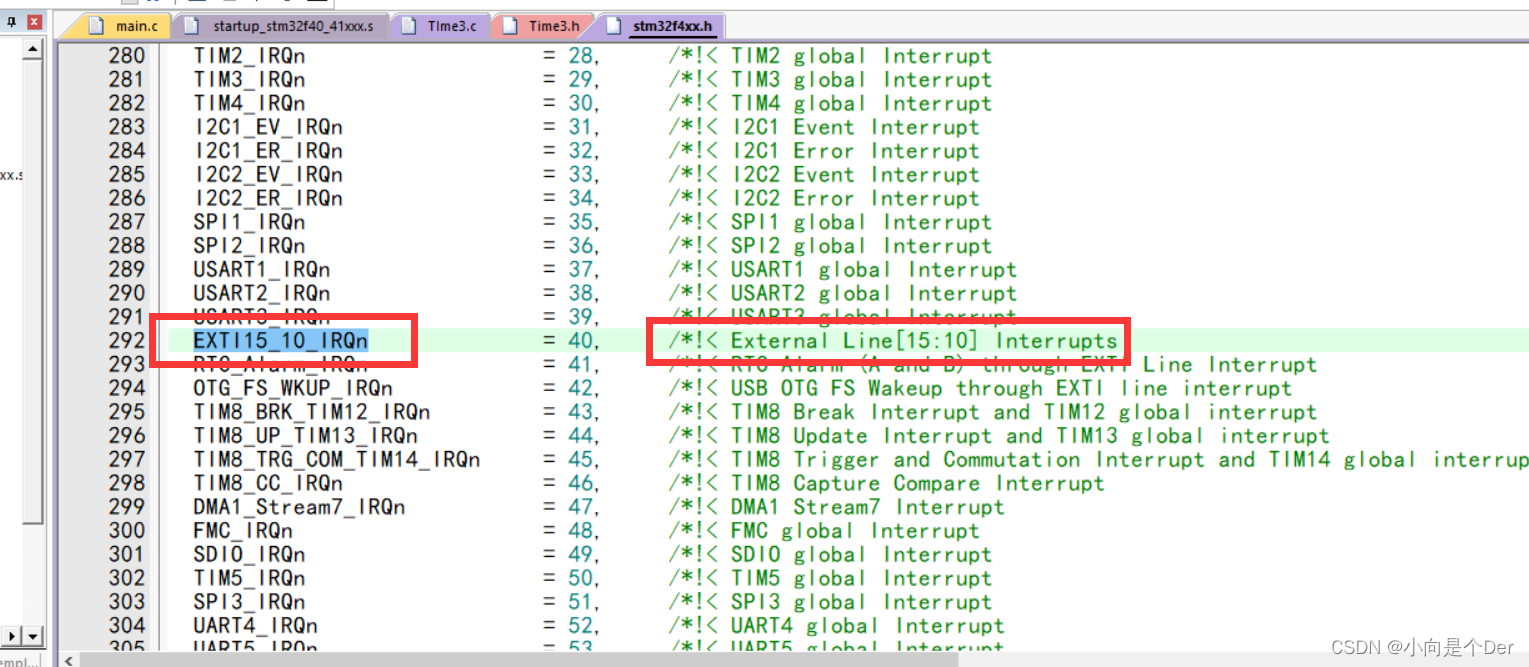
Task: Click the SDIO_IRQn identifier
Action: (249, 555)
